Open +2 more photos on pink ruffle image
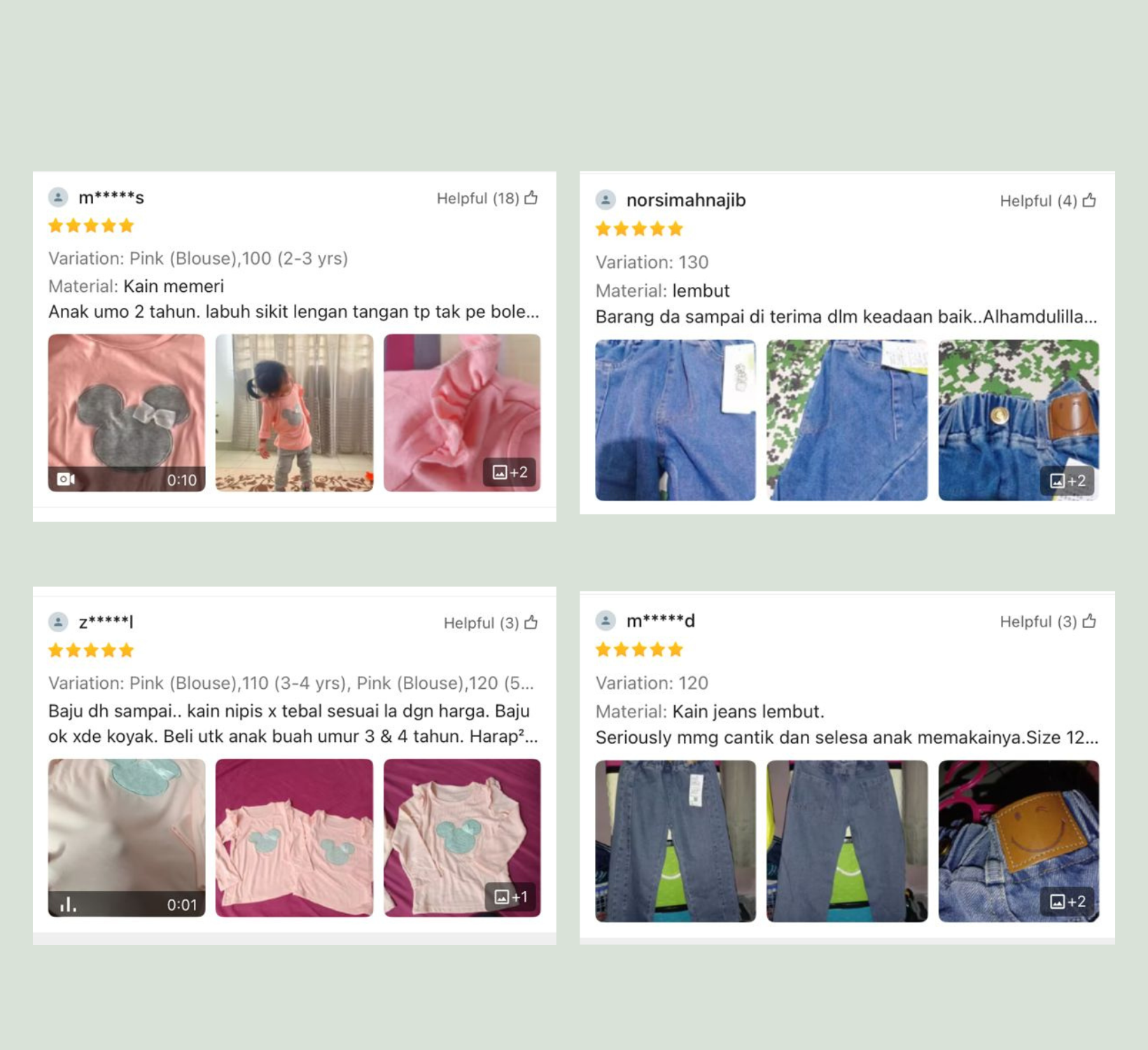The image size is (1148, 1050). point(510,472)
